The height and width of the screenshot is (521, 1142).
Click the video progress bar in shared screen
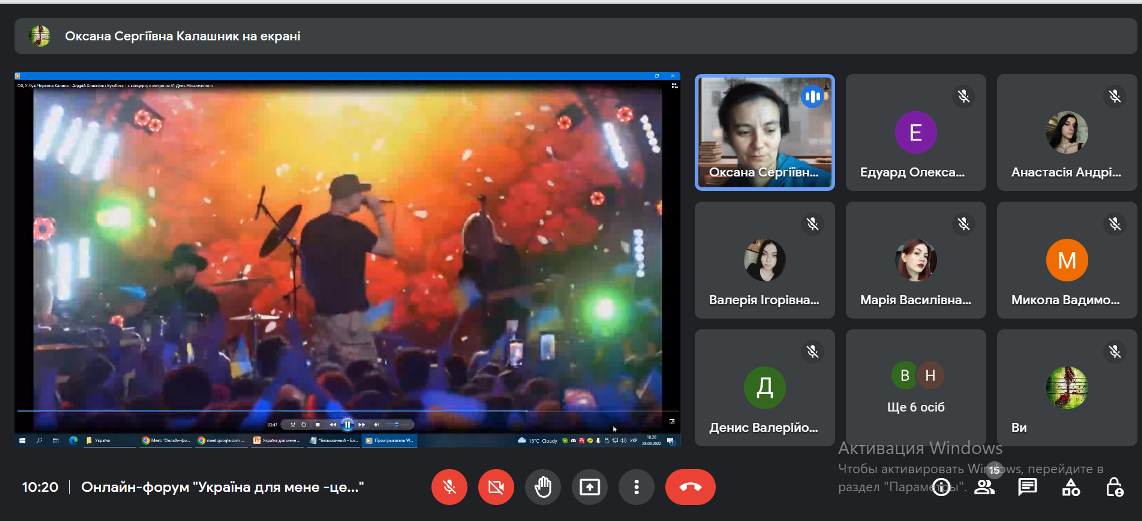(270, 411)
